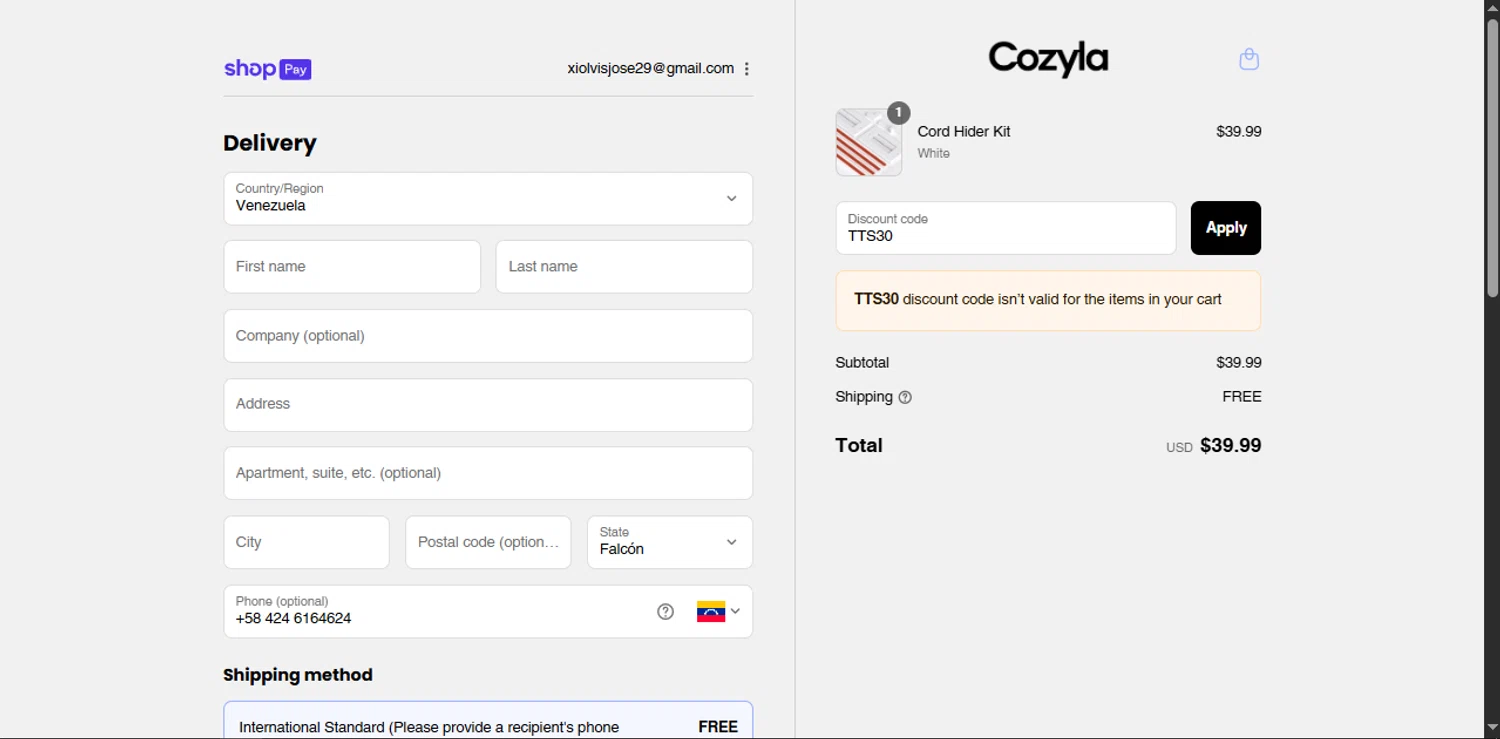Click the White variant label

pos(934,153)
